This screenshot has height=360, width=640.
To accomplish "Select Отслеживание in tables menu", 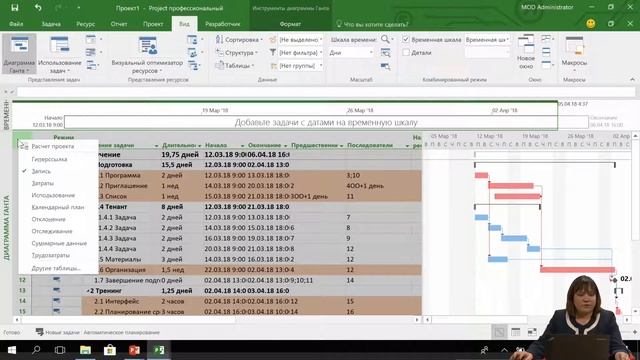I will 52,231.
